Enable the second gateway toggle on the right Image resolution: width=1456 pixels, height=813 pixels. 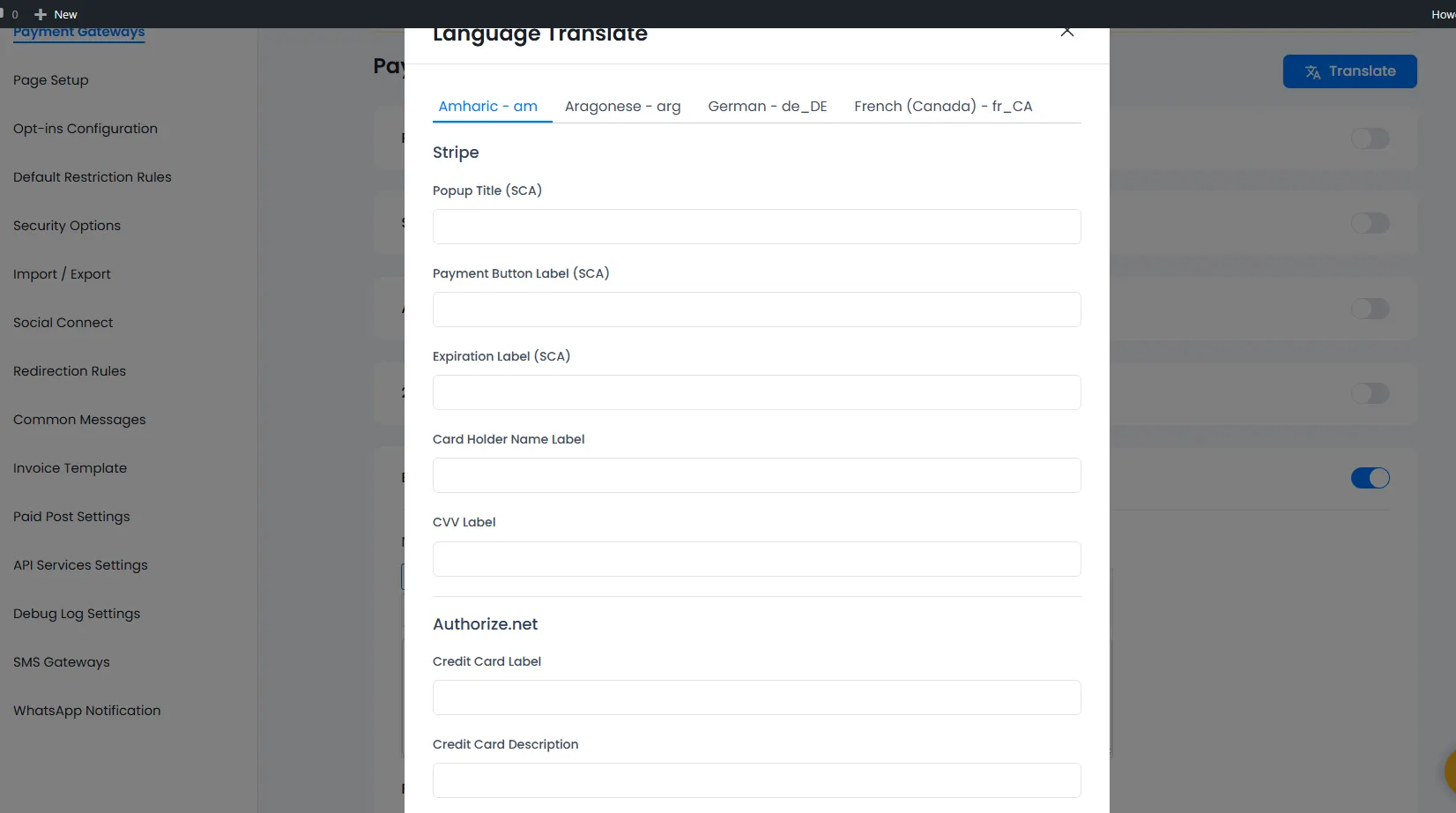[1369, 223]
